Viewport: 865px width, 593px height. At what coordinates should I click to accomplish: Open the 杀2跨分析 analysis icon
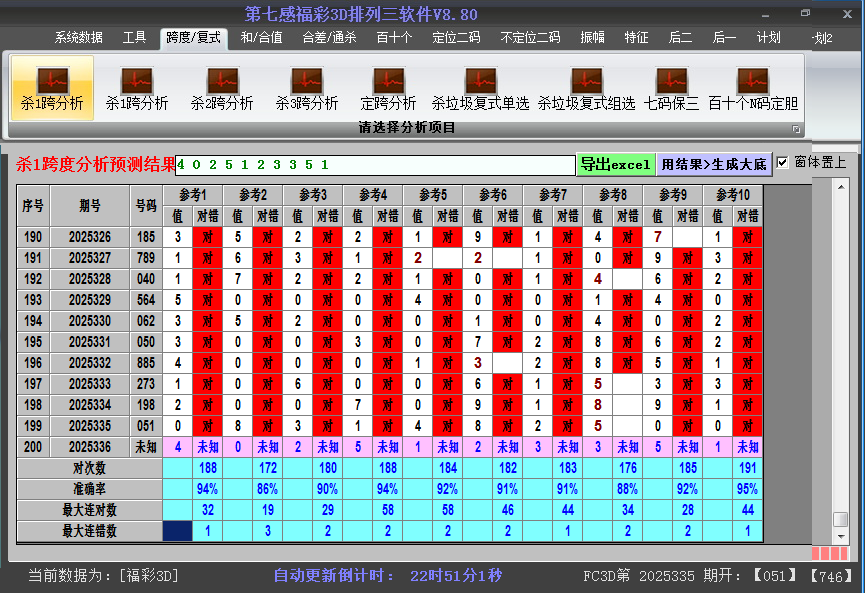[222, 88]
